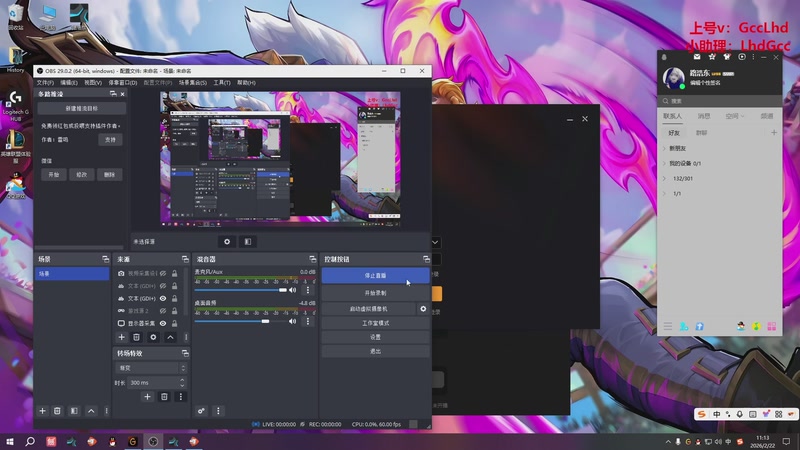The width and height of the screenshot is (800, 450).
Task: Open the OBS Edit menu
Action: (69, 83)
